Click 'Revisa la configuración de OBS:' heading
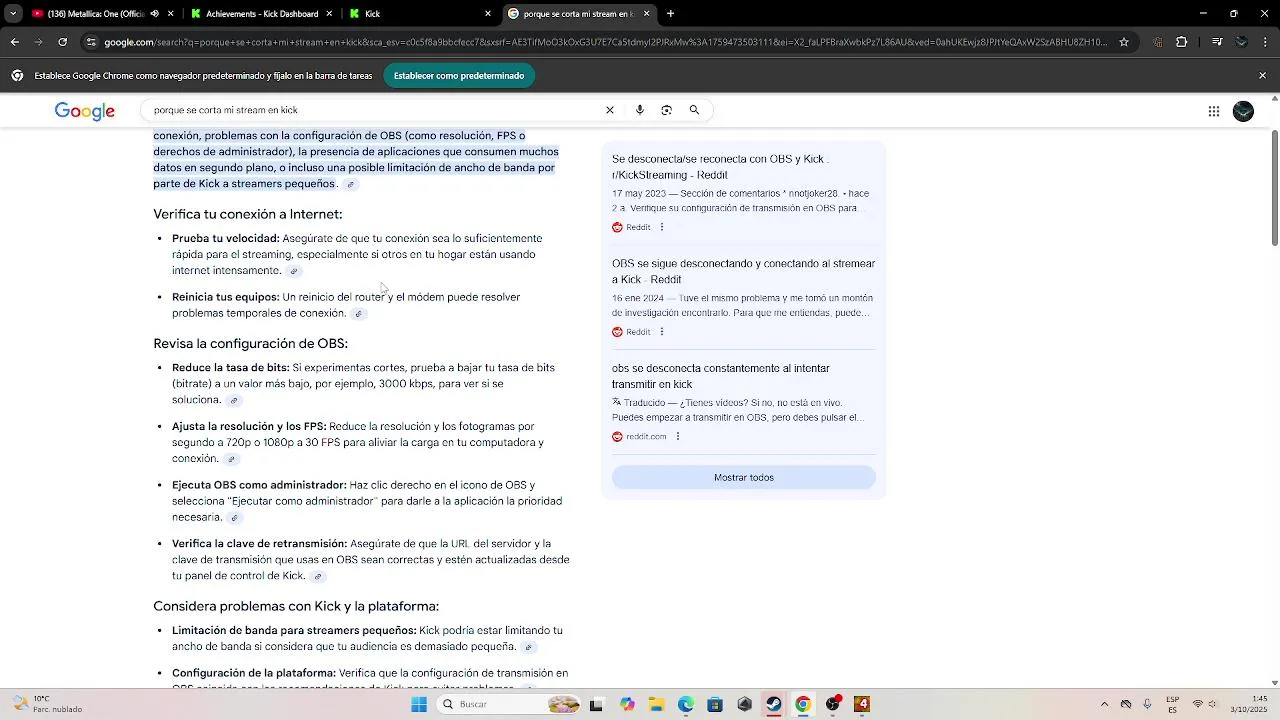Screen dimensions: 1280x720 (250, 343)
